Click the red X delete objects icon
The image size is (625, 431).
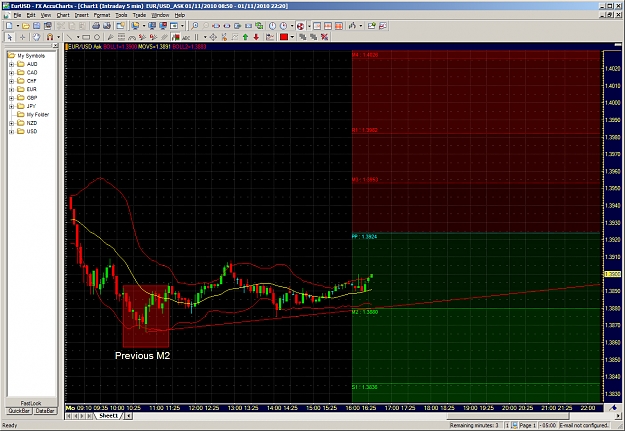click(x=324, y=37)
